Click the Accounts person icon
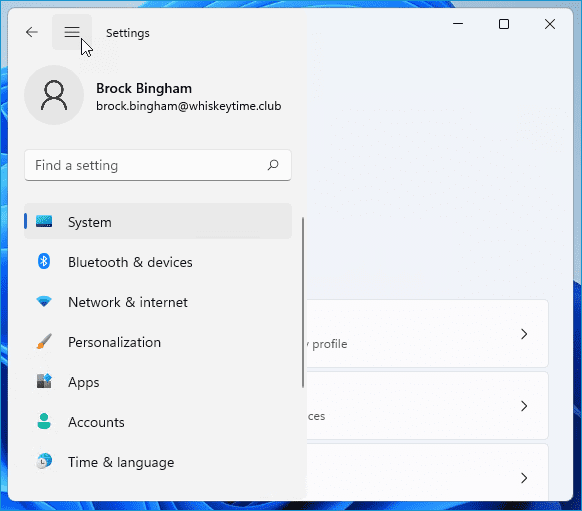This screenshot has height=511, width=582. [44, 421]
